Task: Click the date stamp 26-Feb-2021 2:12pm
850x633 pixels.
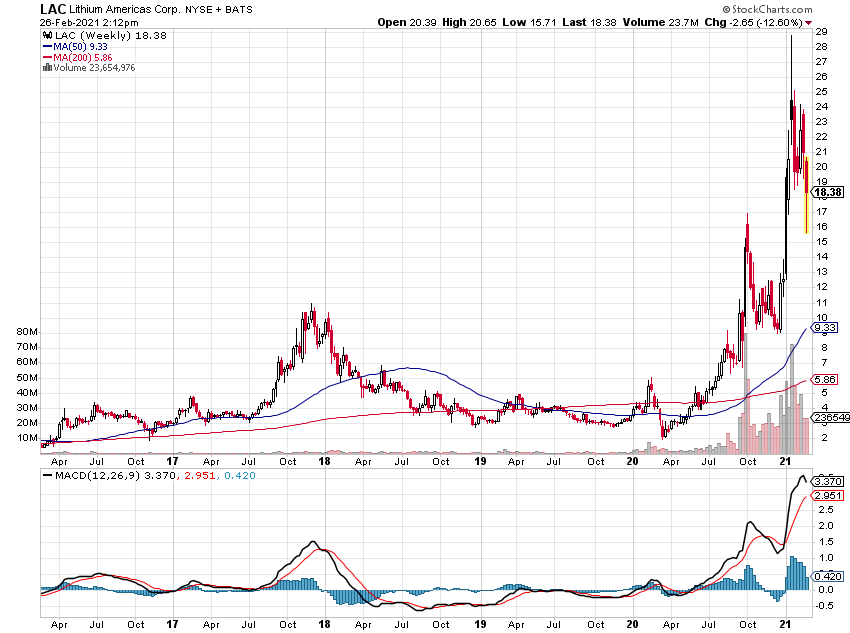Action: (89, 23)
